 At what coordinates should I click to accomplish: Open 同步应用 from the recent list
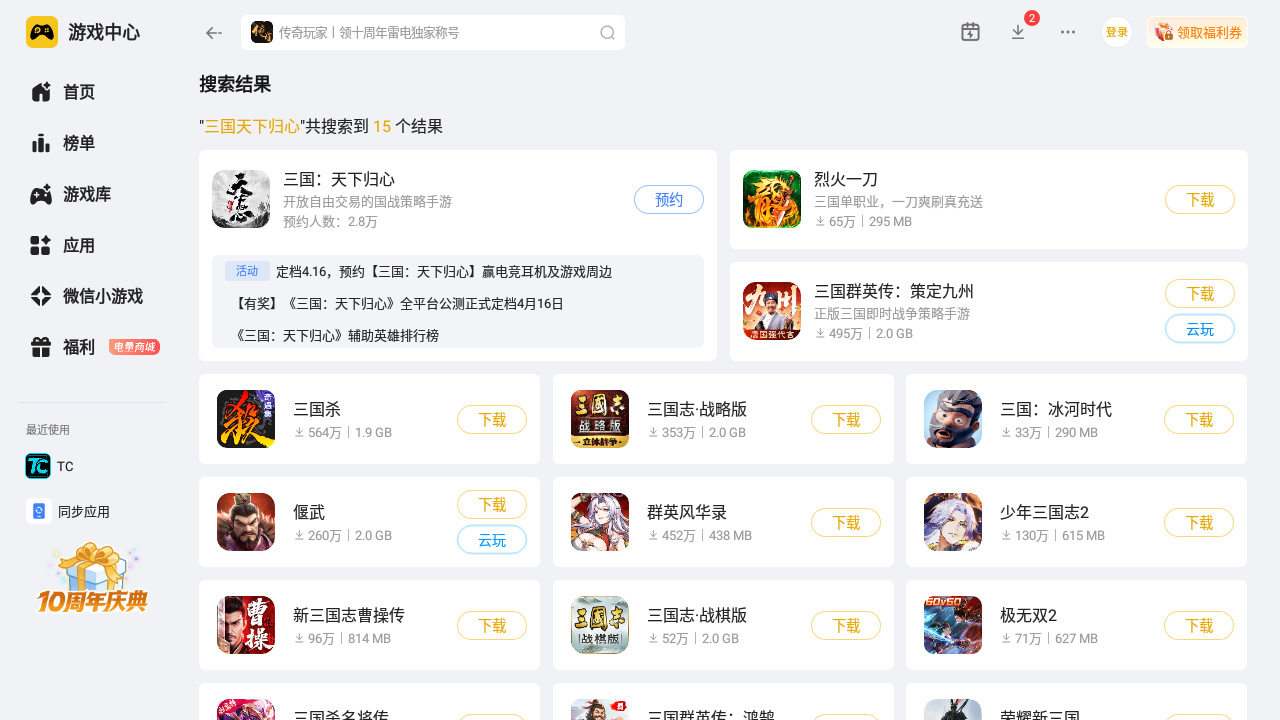68,511
